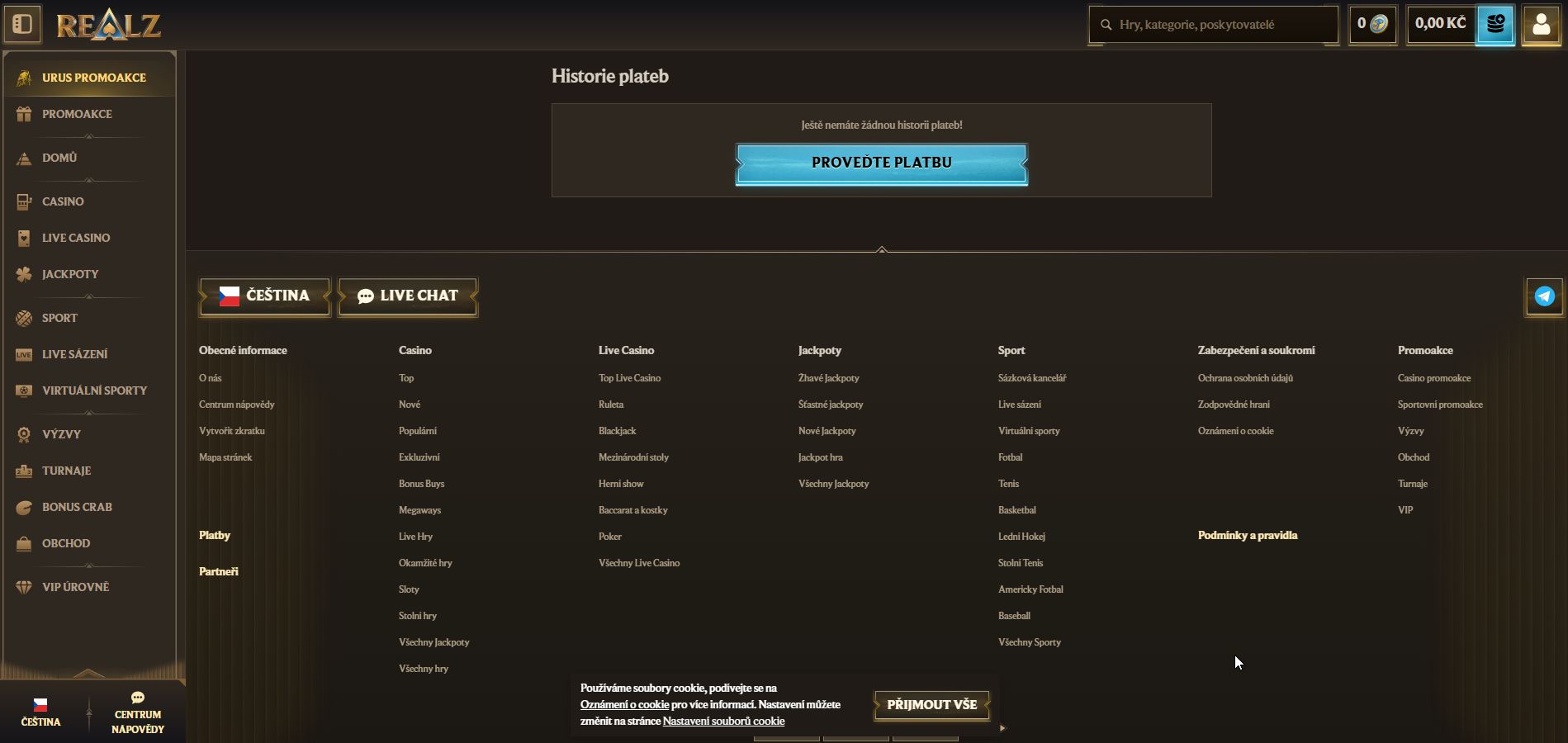Open the Bonus Buys footer link
Screen dimensions: 1568x743
click(422, 484)
